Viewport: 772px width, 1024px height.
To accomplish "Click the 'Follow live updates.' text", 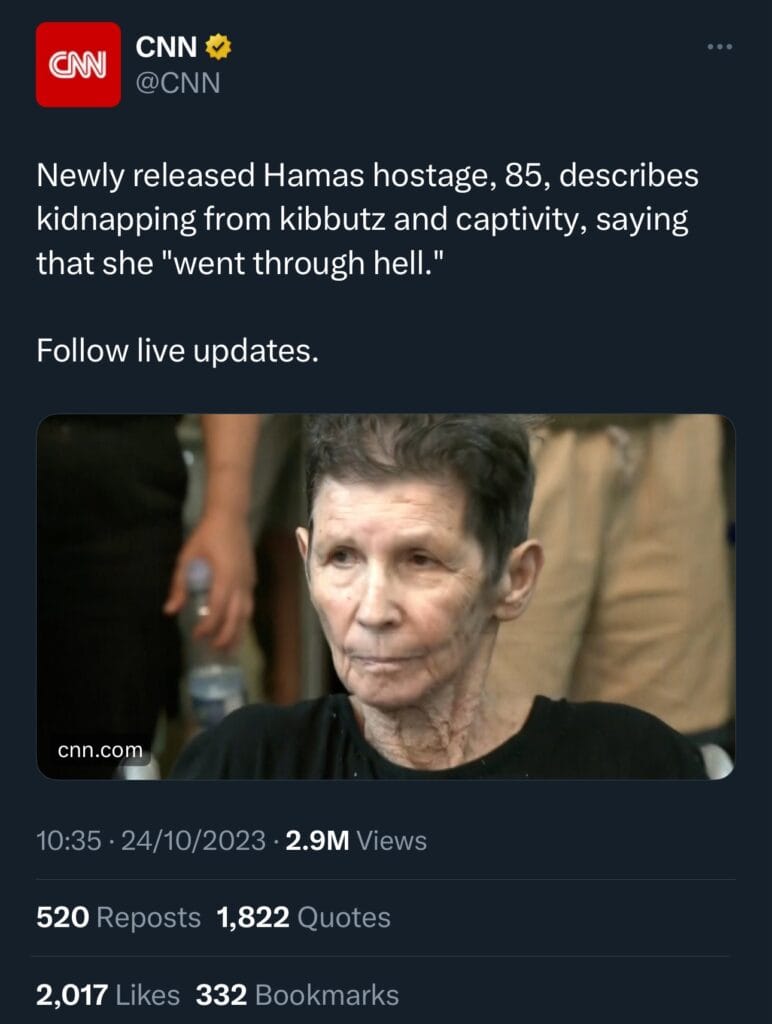I will pyautogui.click(x=178, y=351).
